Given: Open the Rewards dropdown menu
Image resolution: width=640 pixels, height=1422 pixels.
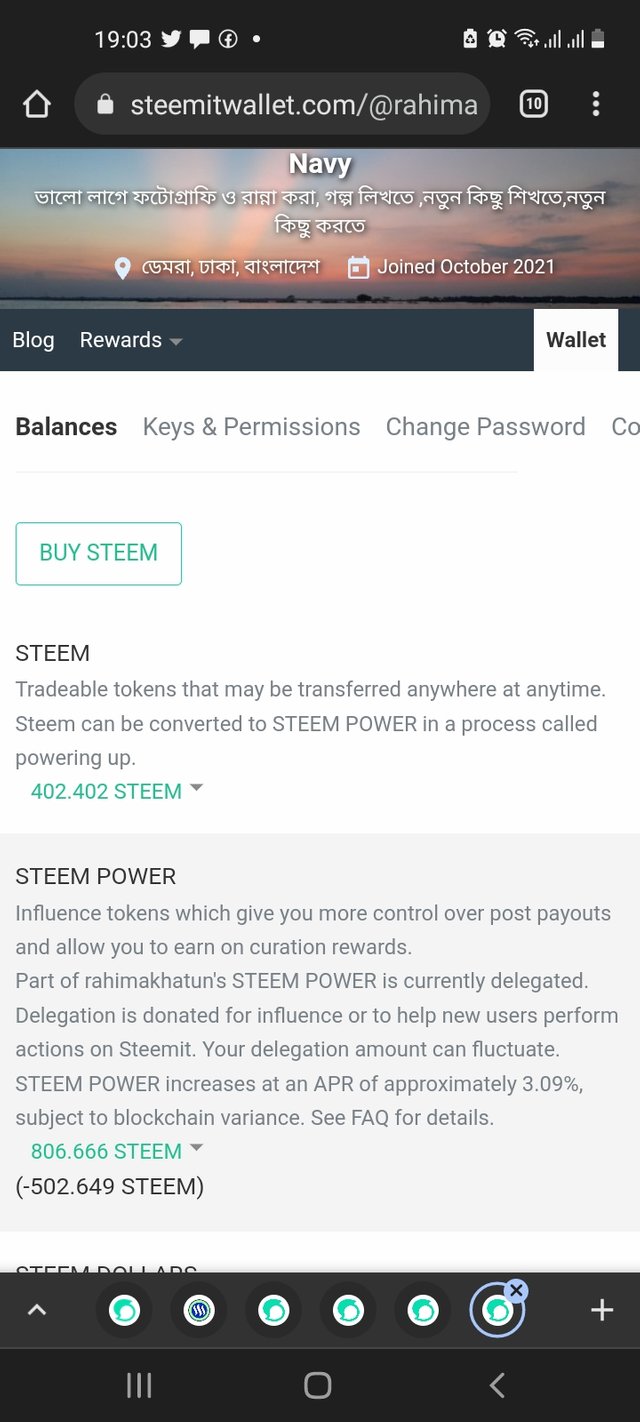Looking at the screenshot, I should coord(131,340).
